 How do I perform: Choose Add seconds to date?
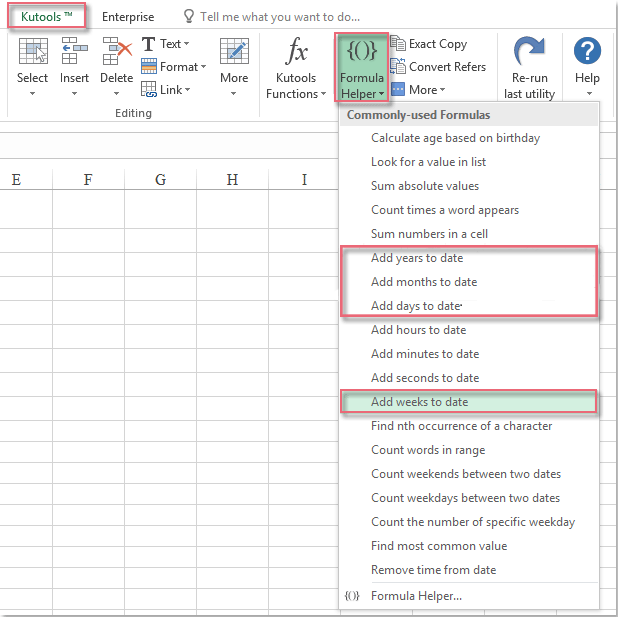(469, 378)
